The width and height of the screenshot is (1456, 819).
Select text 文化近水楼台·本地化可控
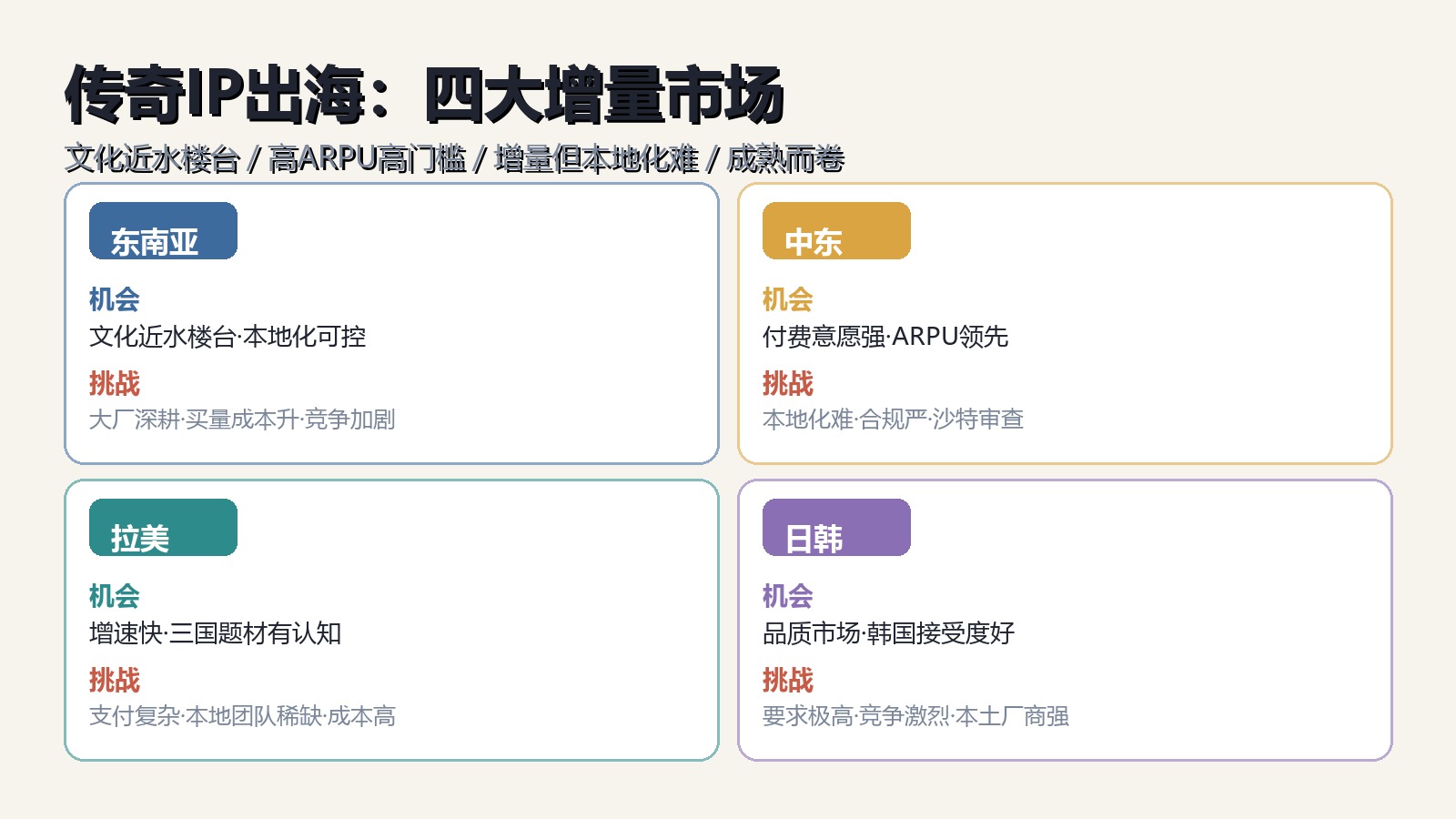[x=227, y=337]
